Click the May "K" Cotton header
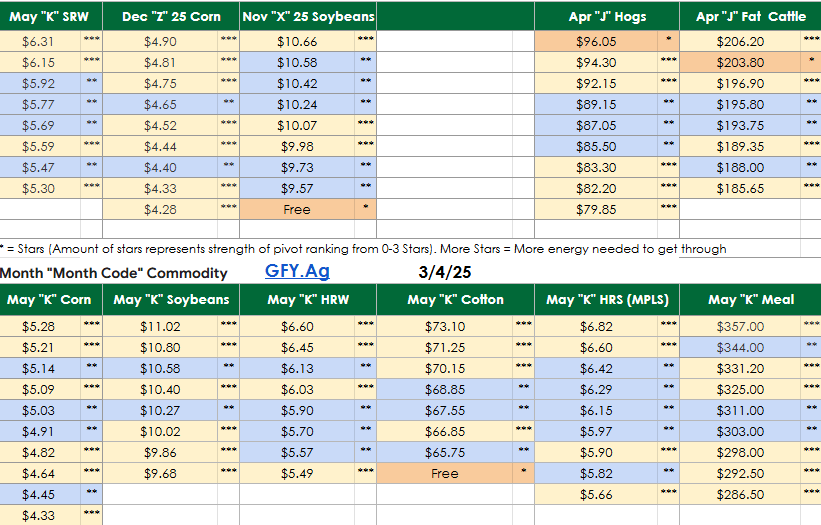This screenshot has height=525, width=821. click(x=456, y=299)
